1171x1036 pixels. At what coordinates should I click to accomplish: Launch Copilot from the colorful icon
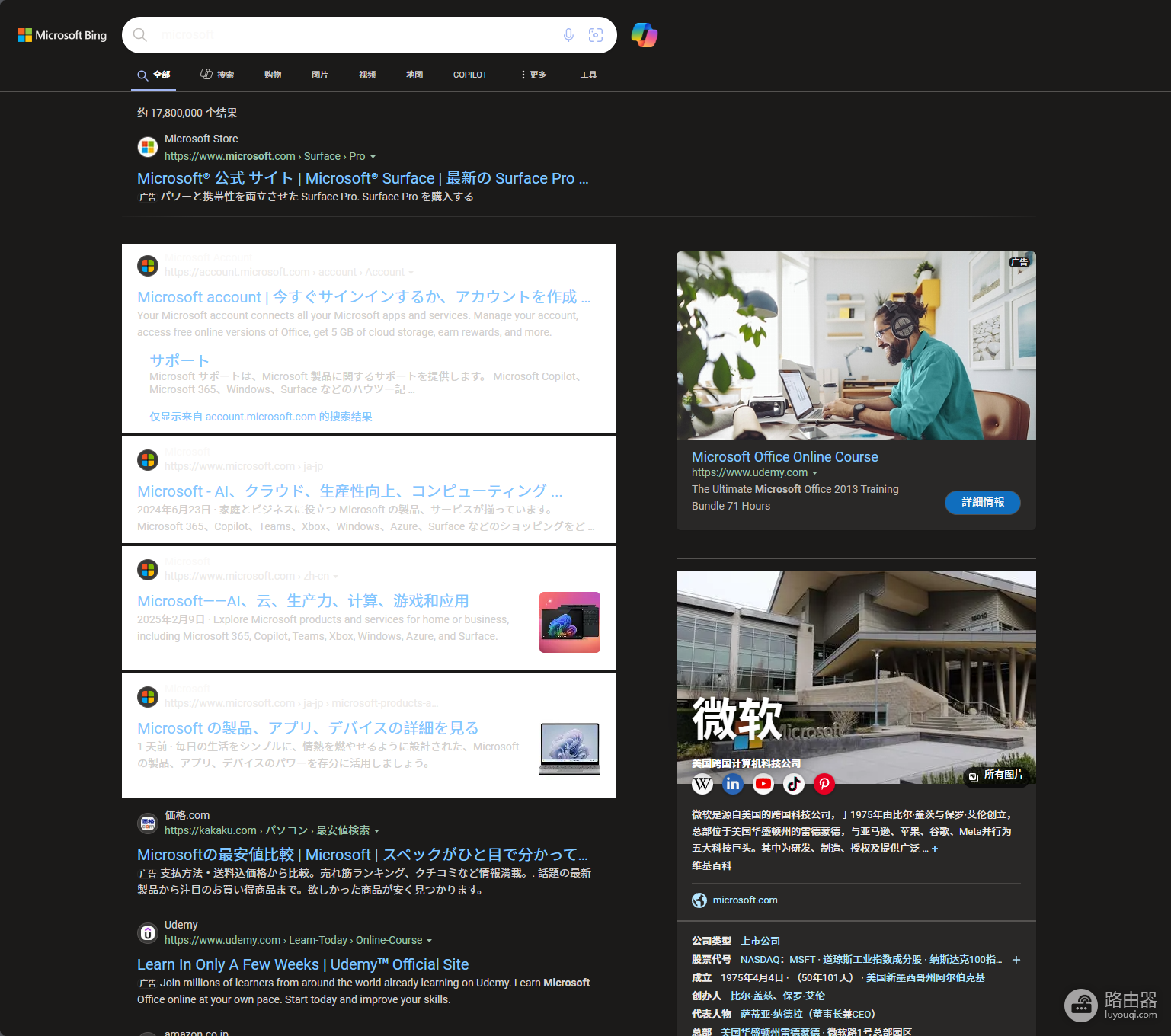[x=645, y=35]
